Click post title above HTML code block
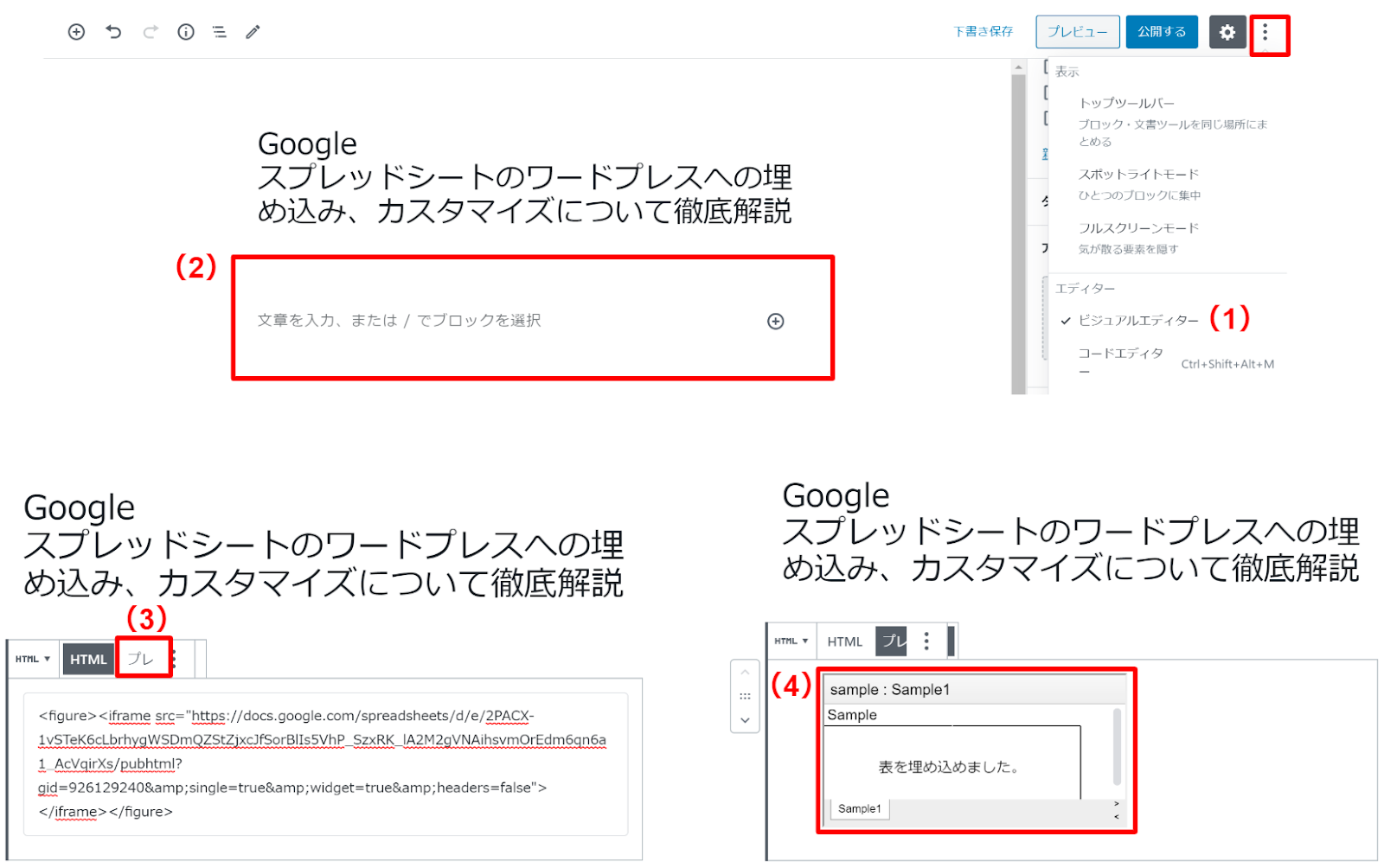Screen dimensions: 1384x868 [x=324, y=545]
